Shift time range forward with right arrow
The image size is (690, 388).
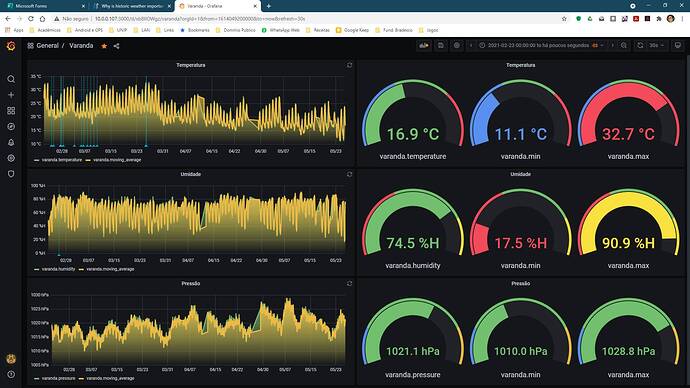pyautogui.click(x=612, y=45)
